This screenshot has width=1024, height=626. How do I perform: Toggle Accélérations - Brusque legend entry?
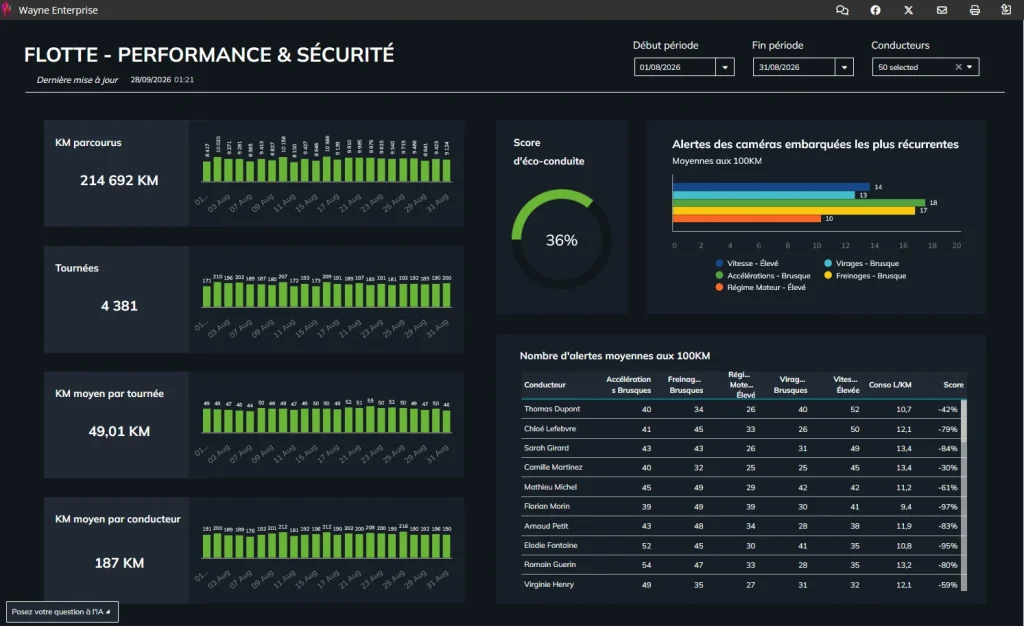click(763, 275)
